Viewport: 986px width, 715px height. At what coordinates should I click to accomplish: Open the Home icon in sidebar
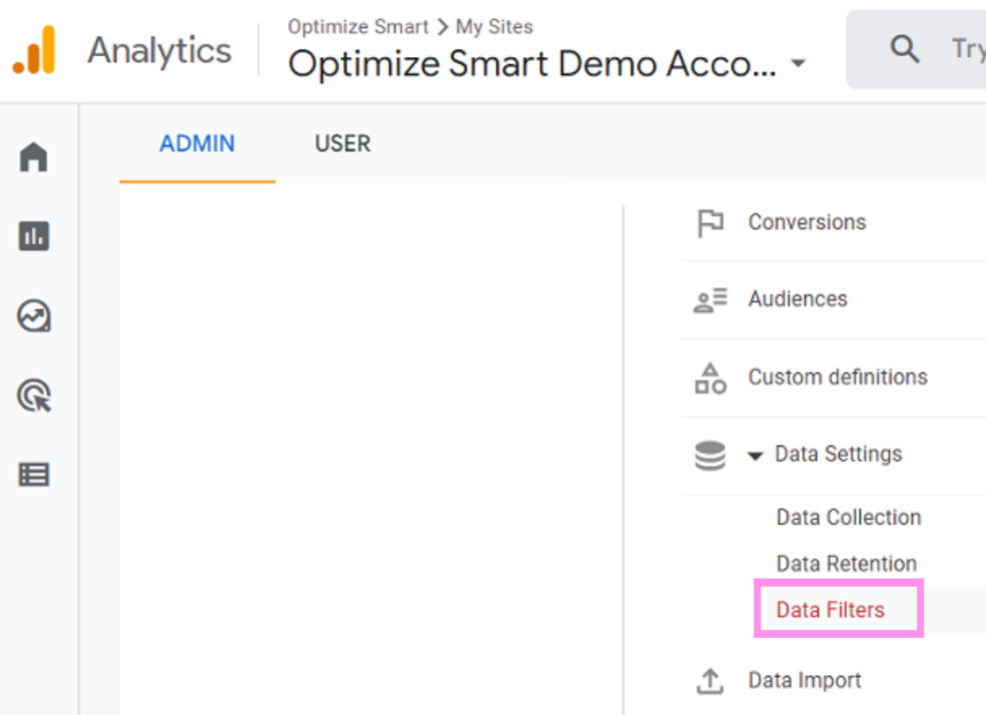pyautogui.click(x=34, y=157)
